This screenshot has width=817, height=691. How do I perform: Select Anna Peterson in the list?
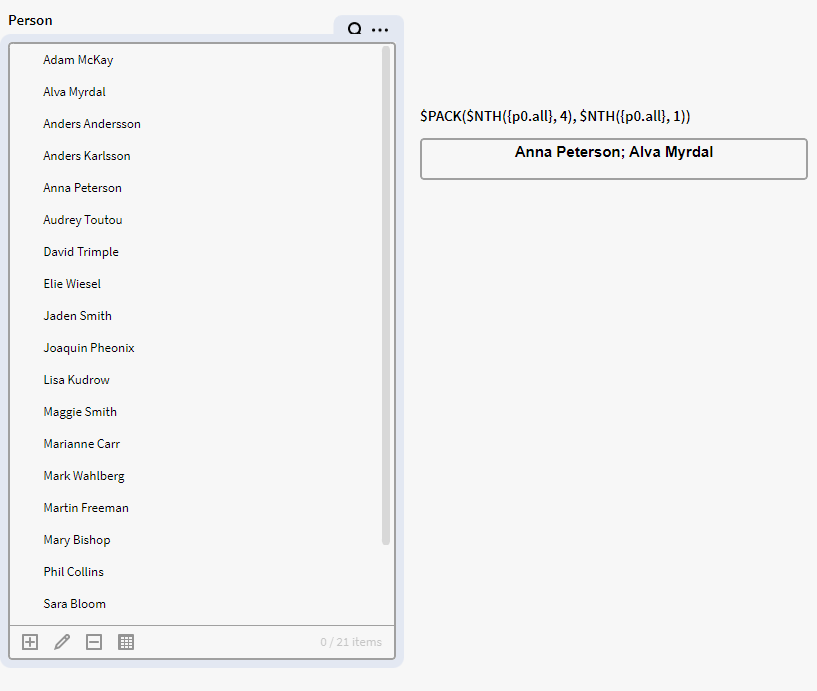click(82, 188)
